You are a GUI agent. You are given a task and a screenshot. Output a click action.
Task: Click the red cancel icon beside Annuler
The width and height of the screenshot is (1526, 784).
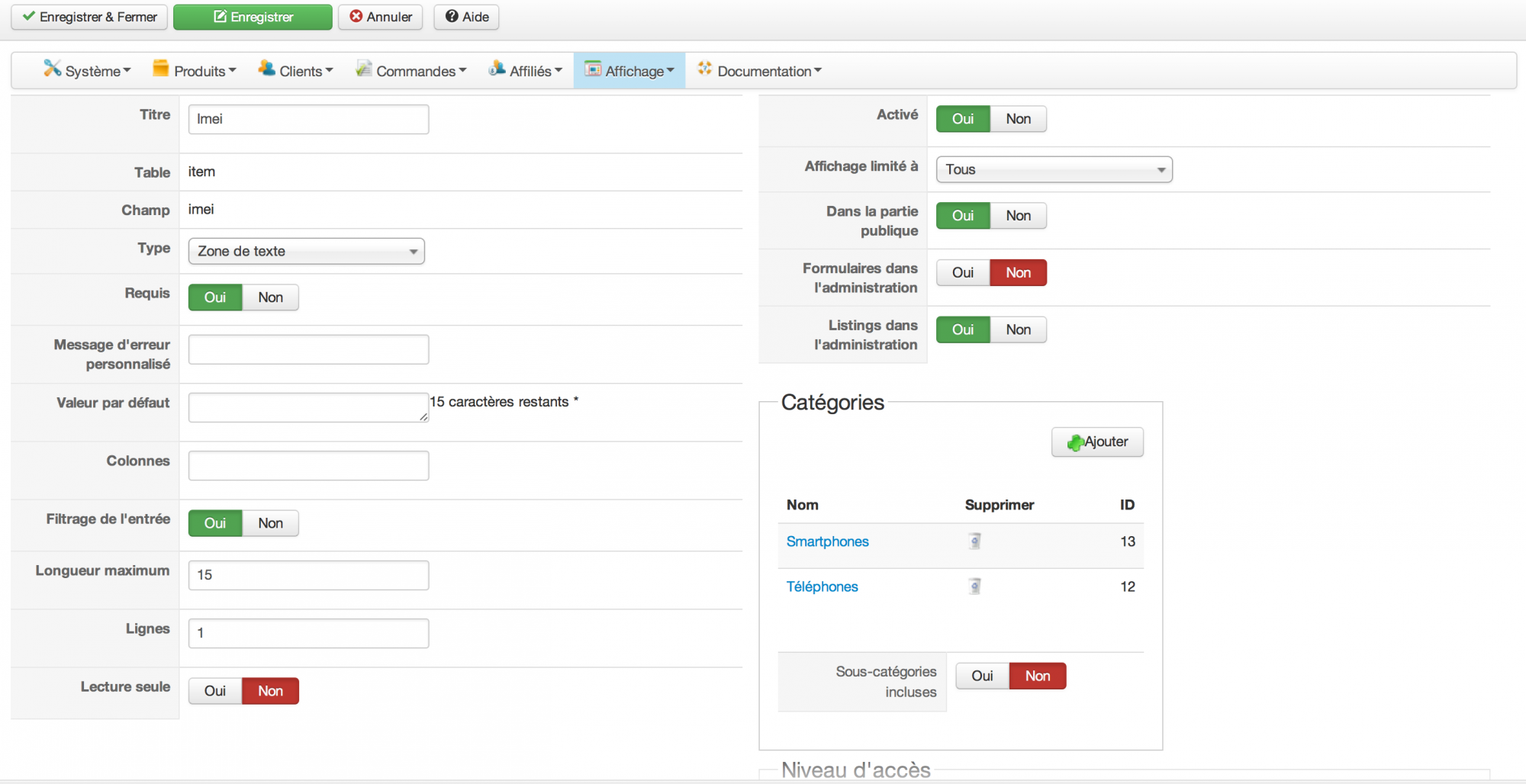pyautogui.click(x=356, y=16)
